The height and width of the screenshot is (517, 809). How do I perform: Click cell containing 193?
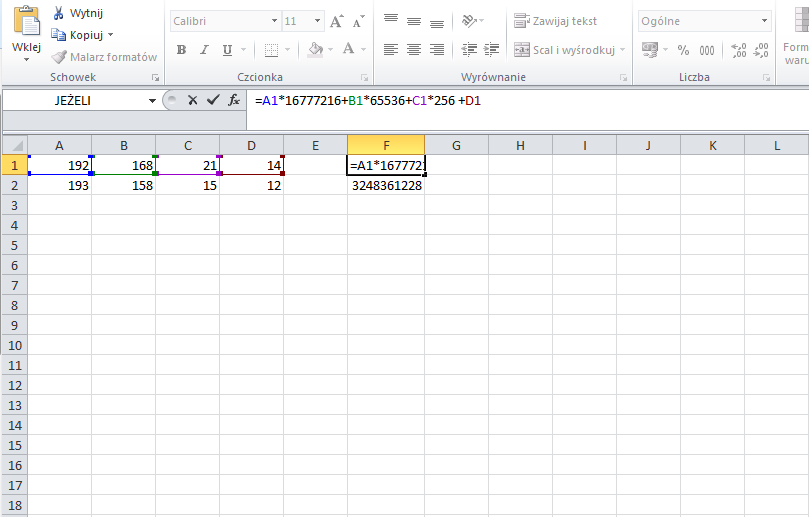(59, 185)
